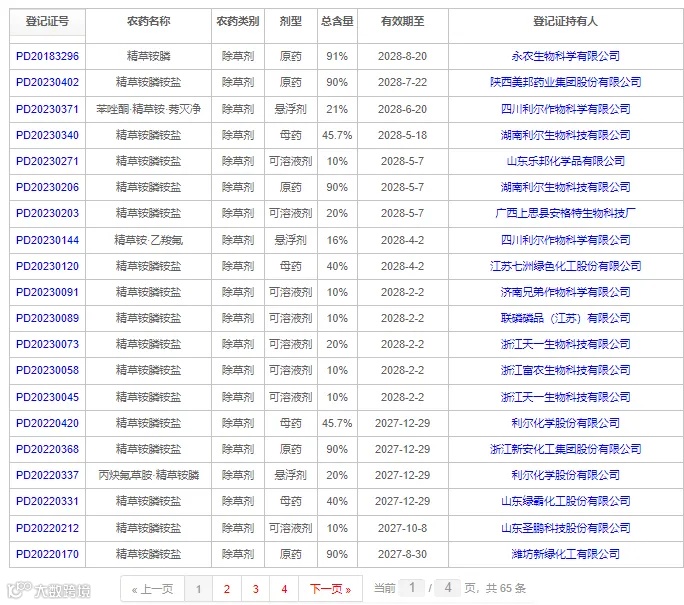Screen dimensions: 684x605
Task: Select expiry date 2028-5-18
Action: (402, 135)
